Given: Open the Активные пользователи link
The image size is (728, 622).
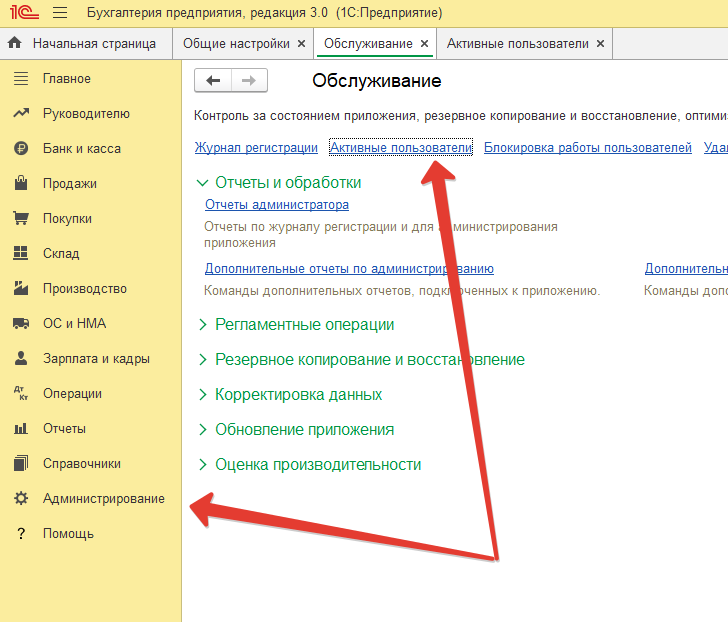Looking at the screenshot, I should tap(401, 147).
